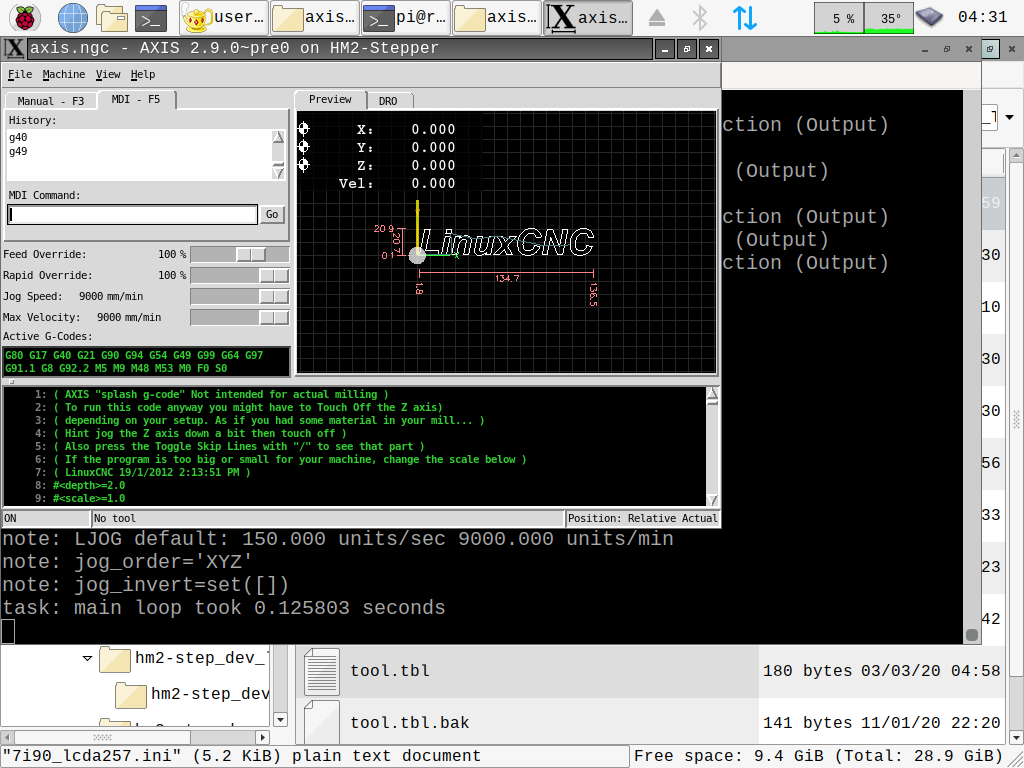Image resolution: width=1024 pixels, height=768 pixels.
Task: Launch the web browser globe icon
Action: (72, 18)
